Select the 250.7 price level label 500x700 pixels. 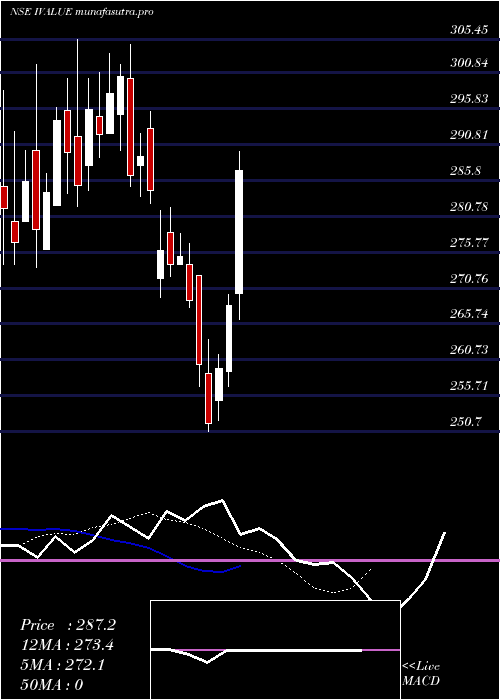(466, 421)
